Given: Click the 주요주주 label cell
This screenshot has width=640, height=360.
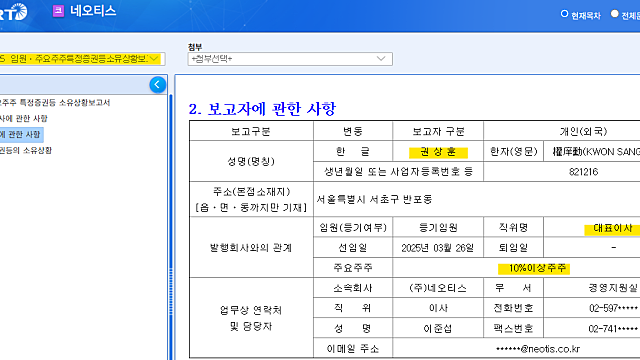Looking at the screenshot, I should click(353, 268).
